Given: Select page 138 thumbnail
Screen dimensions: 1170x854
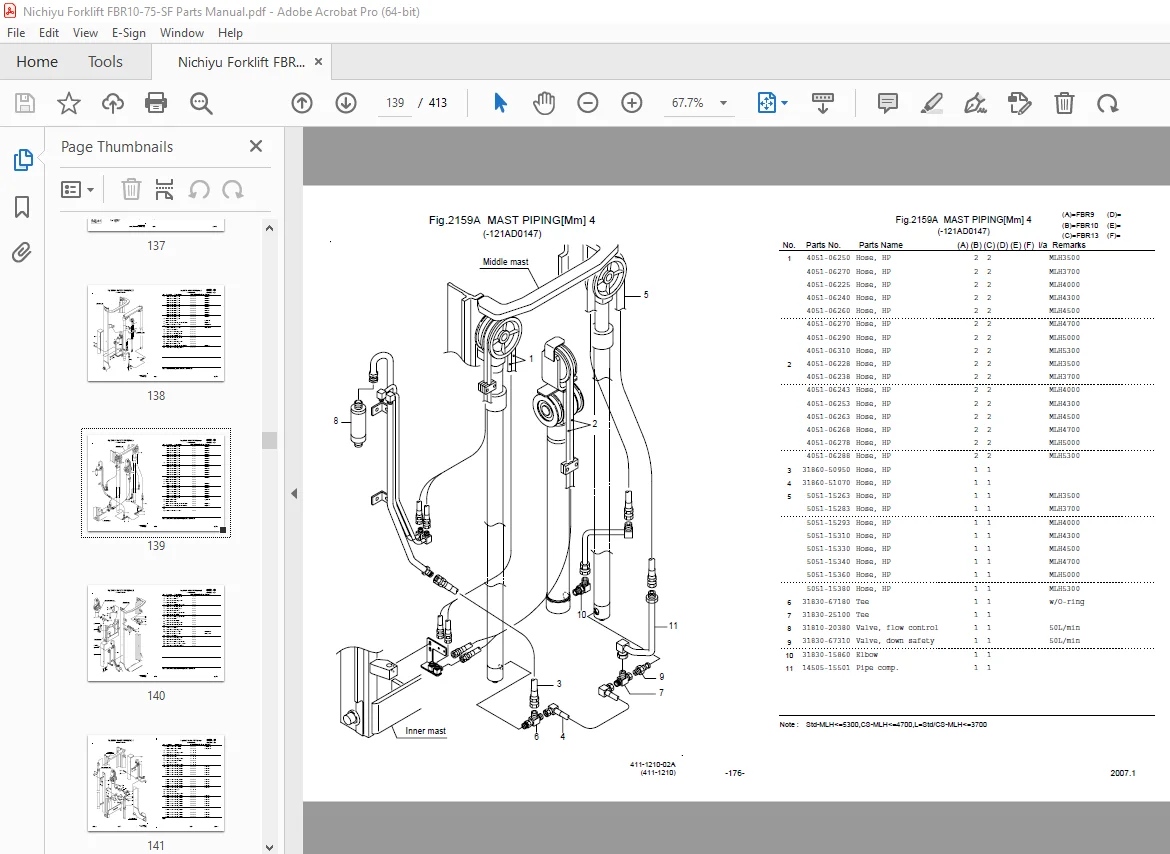Looking at the screenshot, I should coord(156,333).
